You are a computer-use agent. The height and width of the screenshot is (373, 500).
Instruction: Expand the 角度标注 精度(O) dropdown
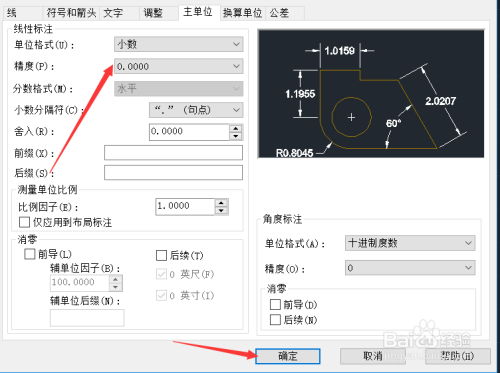click(410, 268)
